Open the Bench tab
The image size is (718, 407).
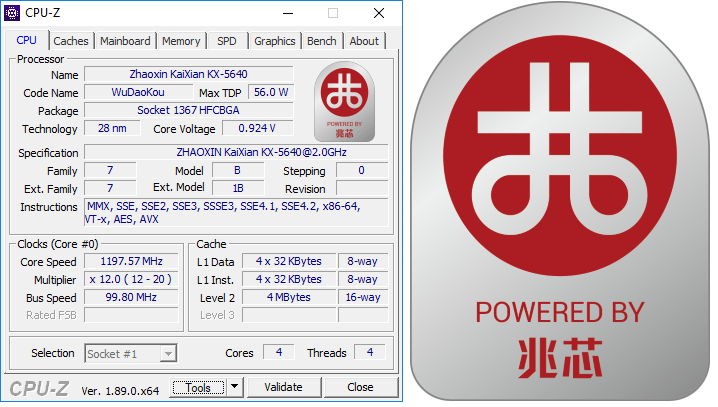(x=321, y=41)
